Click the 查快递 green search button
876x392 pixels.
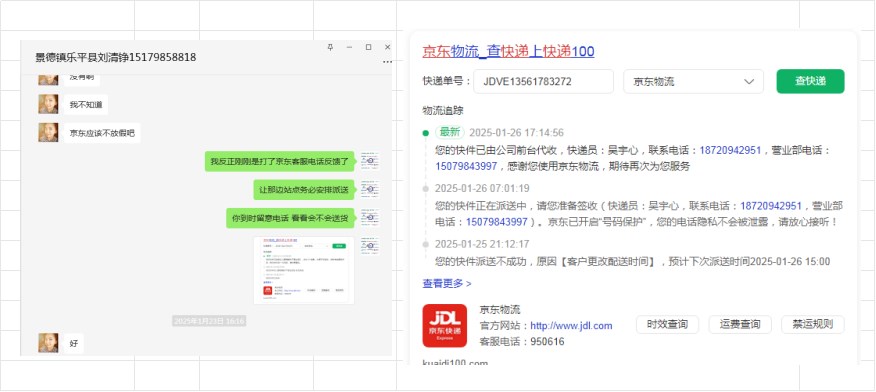point(810,82)
